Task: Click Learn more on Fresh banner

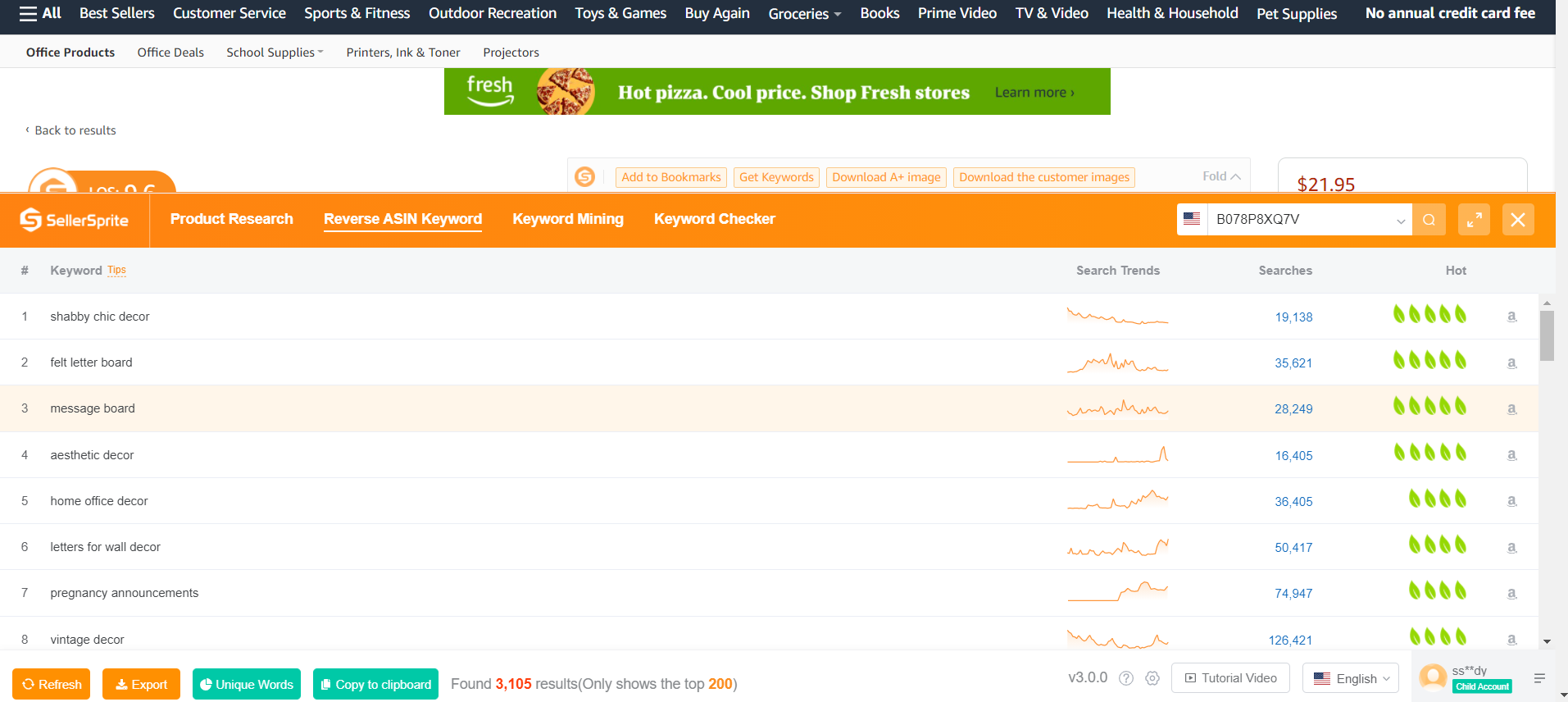Action: tap(1034, 93)
